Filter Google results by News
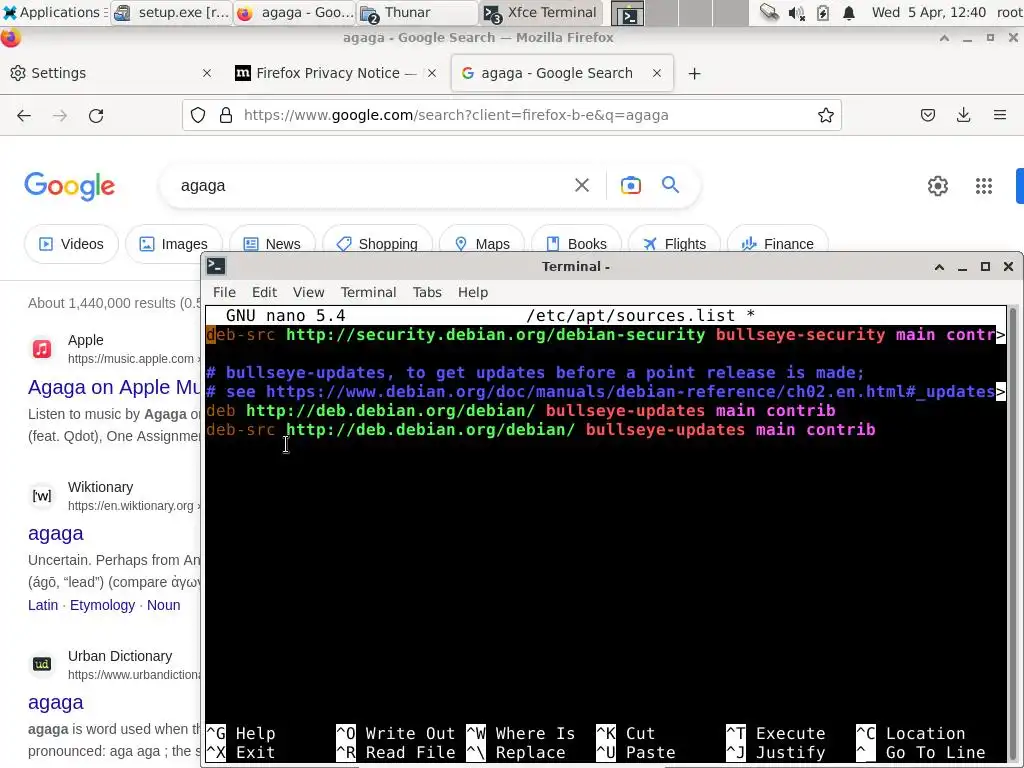Screen dimensions: 1024x768 (272, 244)
